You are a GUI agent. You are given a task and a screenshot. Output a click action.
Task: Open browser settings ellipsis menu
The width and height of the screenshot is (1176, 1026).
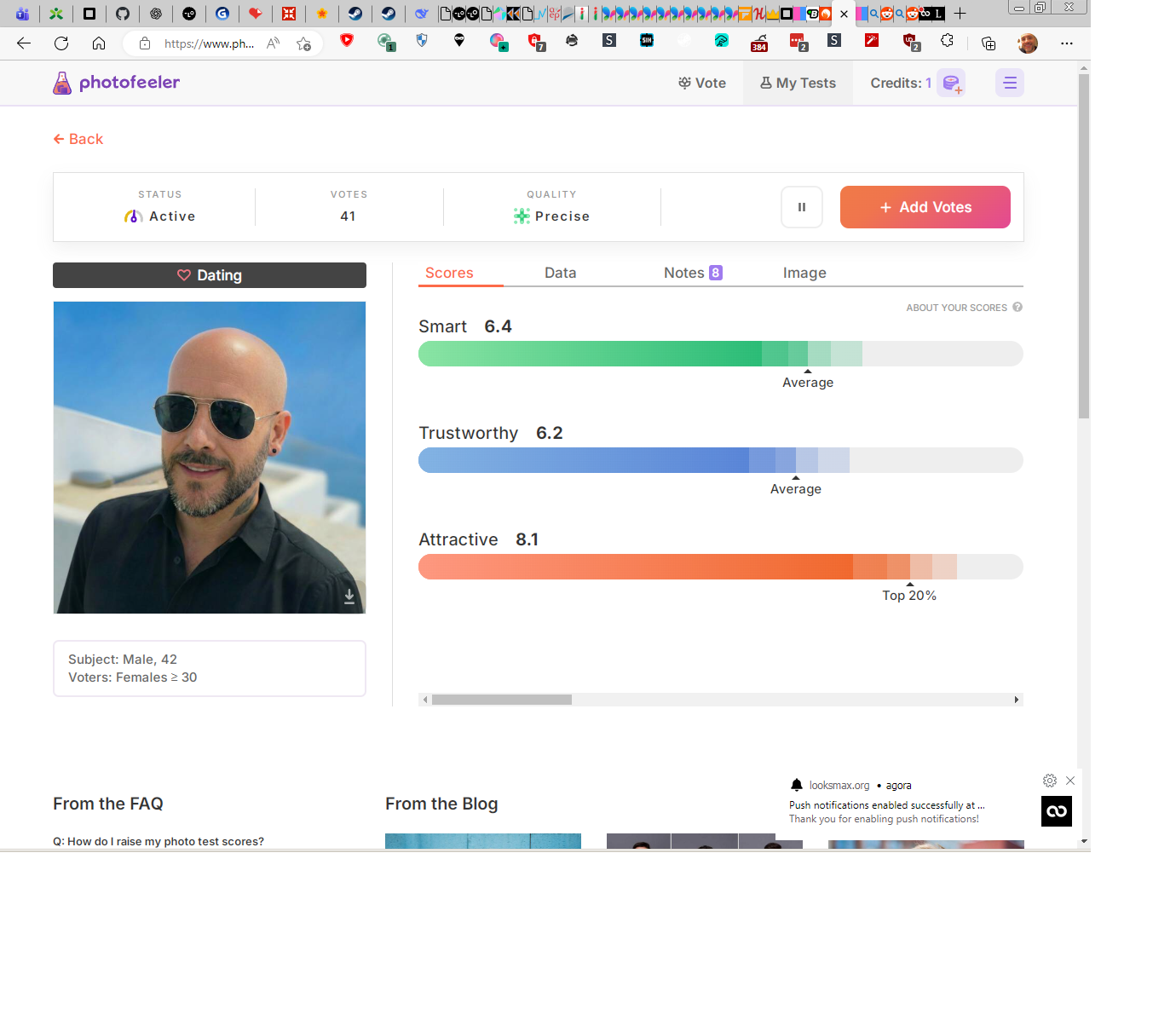point(1066,43)
